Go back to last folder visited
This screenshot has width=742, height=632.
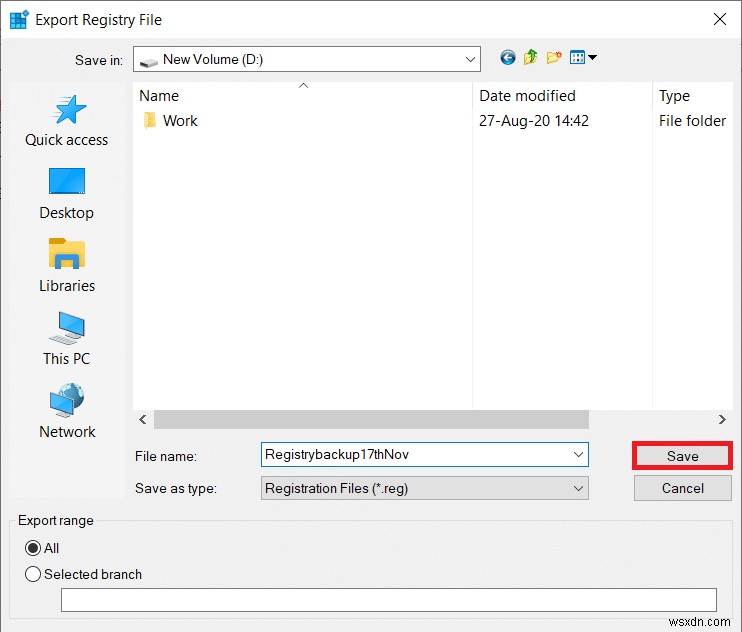[x=508, y=58]
